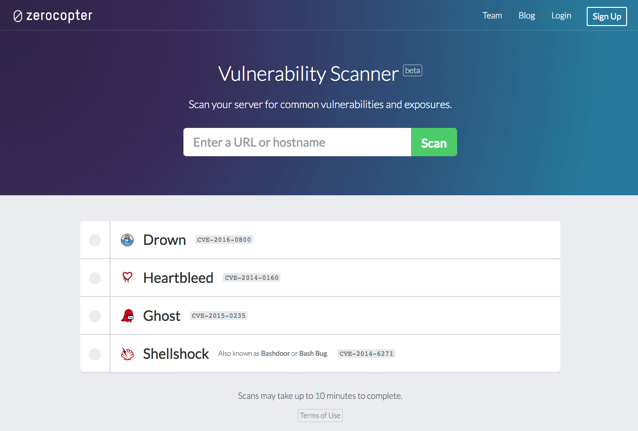638x431 pixels.
Task: Click the Sign Up button
Action: coord(606,16)
